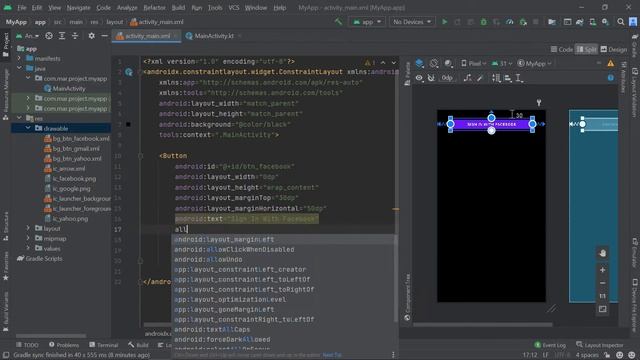Zoom out with minus icon in design view
Image resolution: width=640 pixels, height=360 pixels.
click(602, 283)
